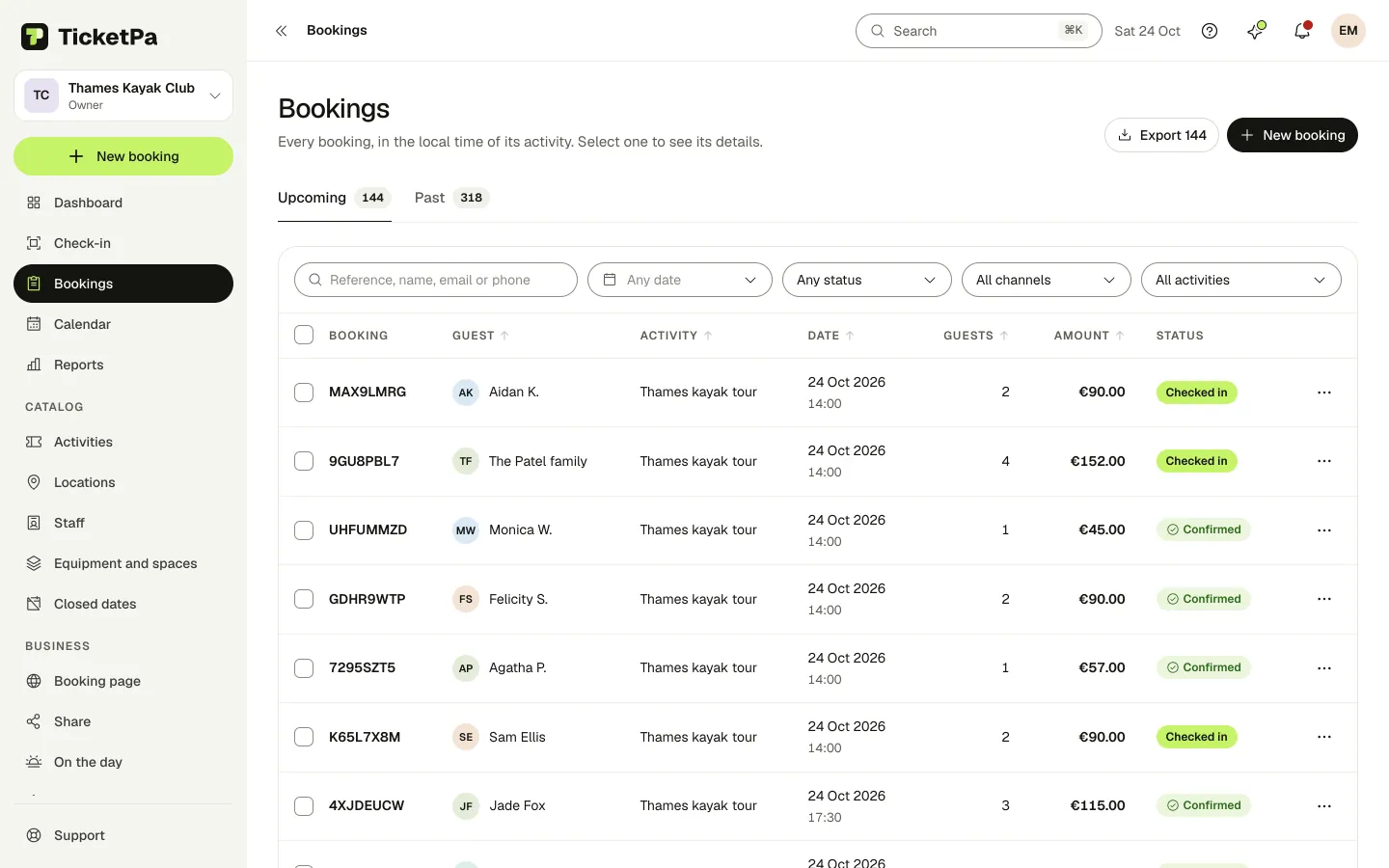Open the Any date filter dropdown

click(680, 280)
